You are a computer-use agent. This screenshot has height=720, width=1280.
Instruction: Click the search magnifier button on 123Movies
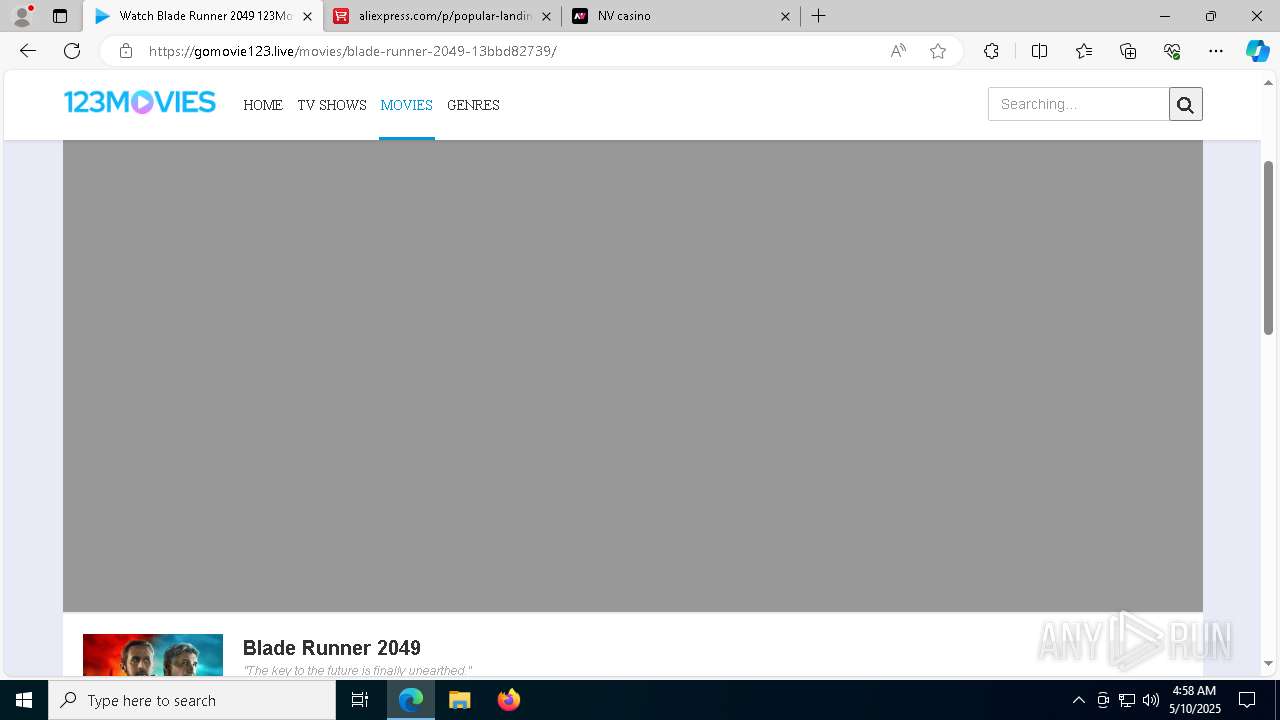1186,104
